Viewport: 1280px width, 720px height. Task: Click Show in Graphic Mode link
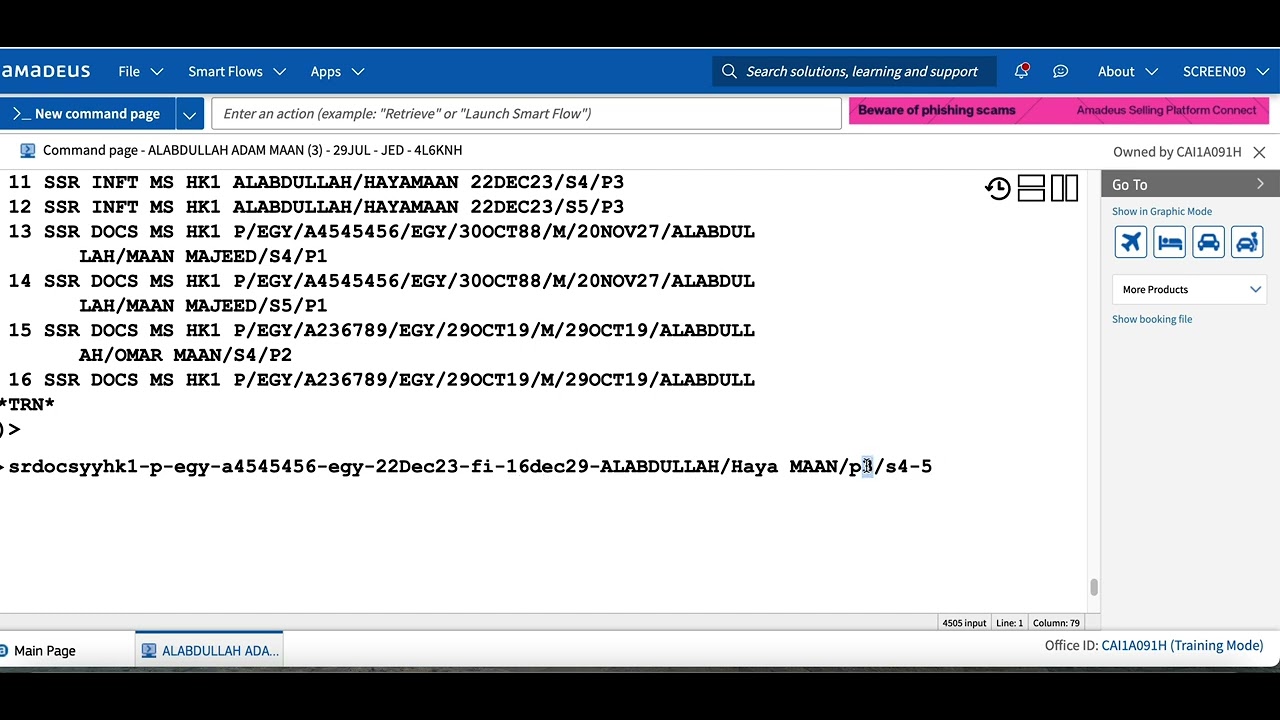click(x=1162, y=211)
